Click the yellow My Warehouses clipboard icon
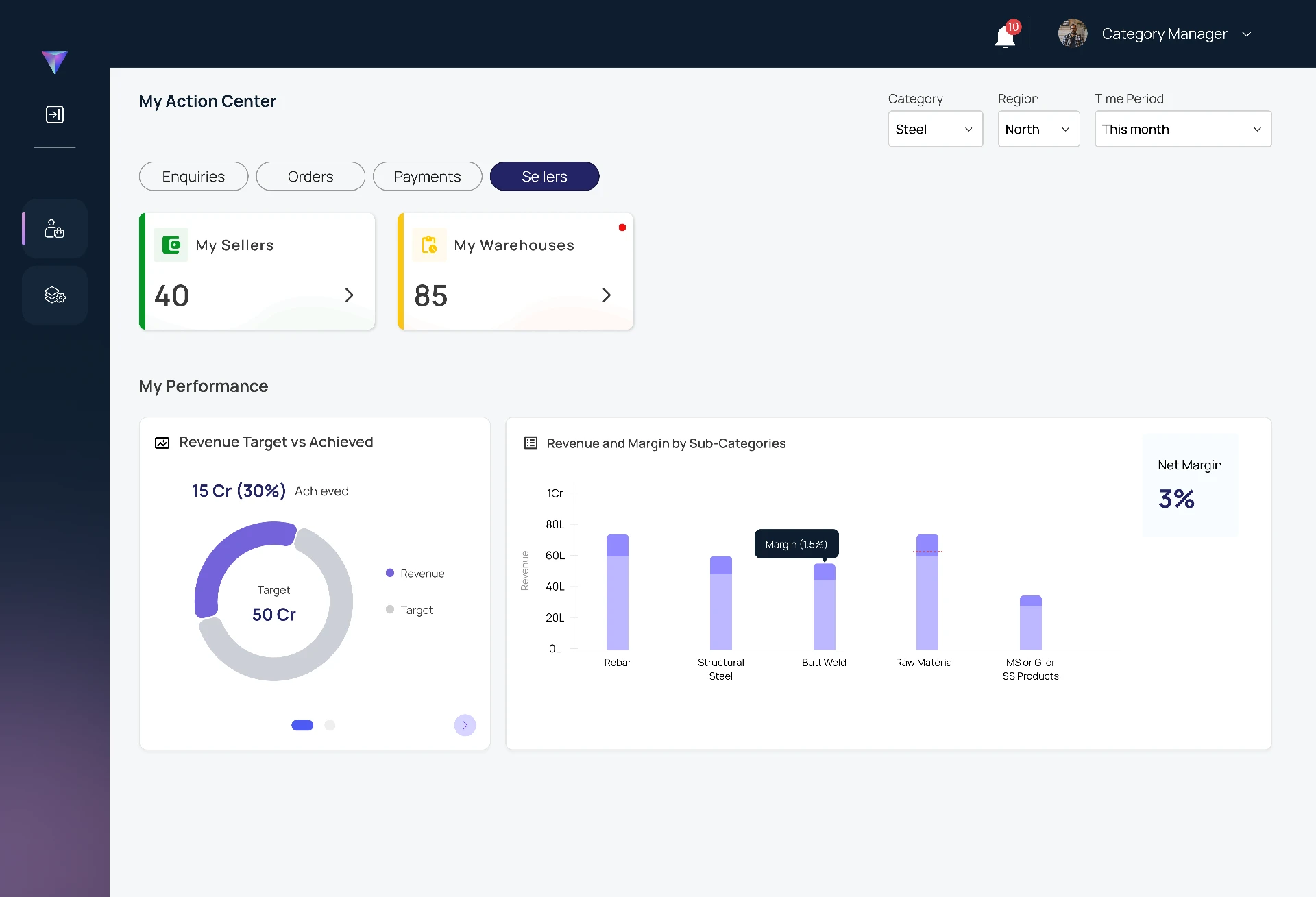The image size is (1316, 897). (429, 245)
